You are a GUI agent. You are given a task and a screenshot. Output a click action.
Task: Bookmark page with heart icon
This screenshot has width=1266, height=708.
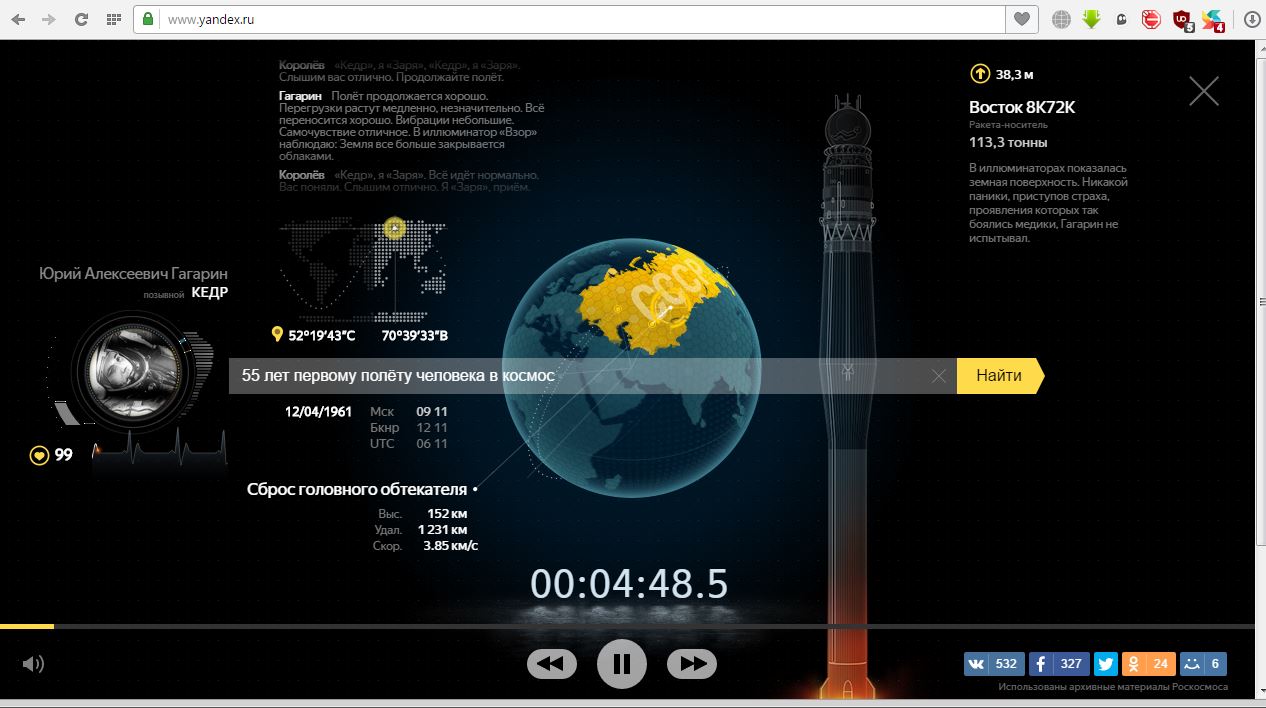click(x=1022, y=19)
